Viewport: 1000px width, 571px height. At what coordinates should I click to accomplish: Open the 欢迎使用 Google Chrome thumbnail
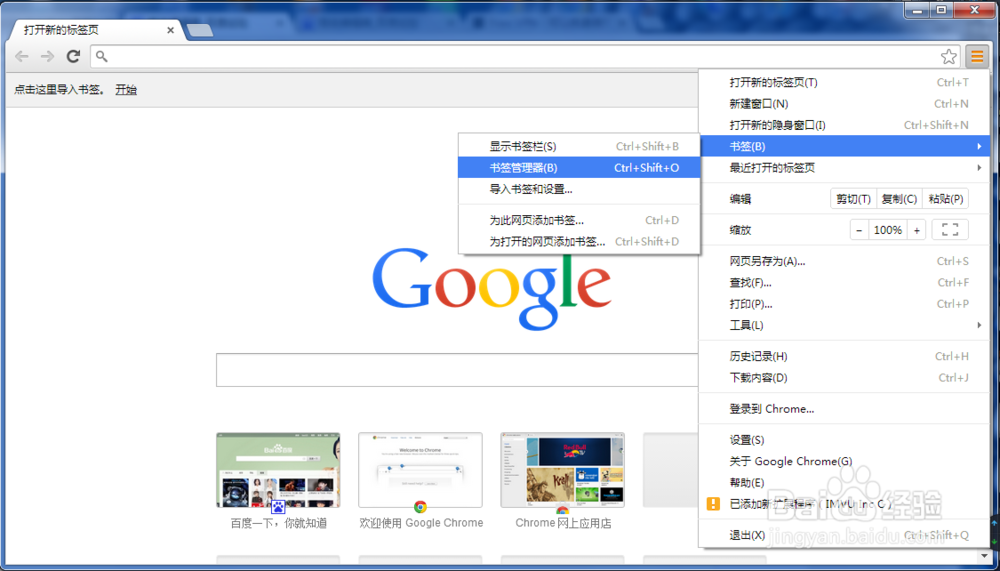pyautogui.click(x=420, y=470)
